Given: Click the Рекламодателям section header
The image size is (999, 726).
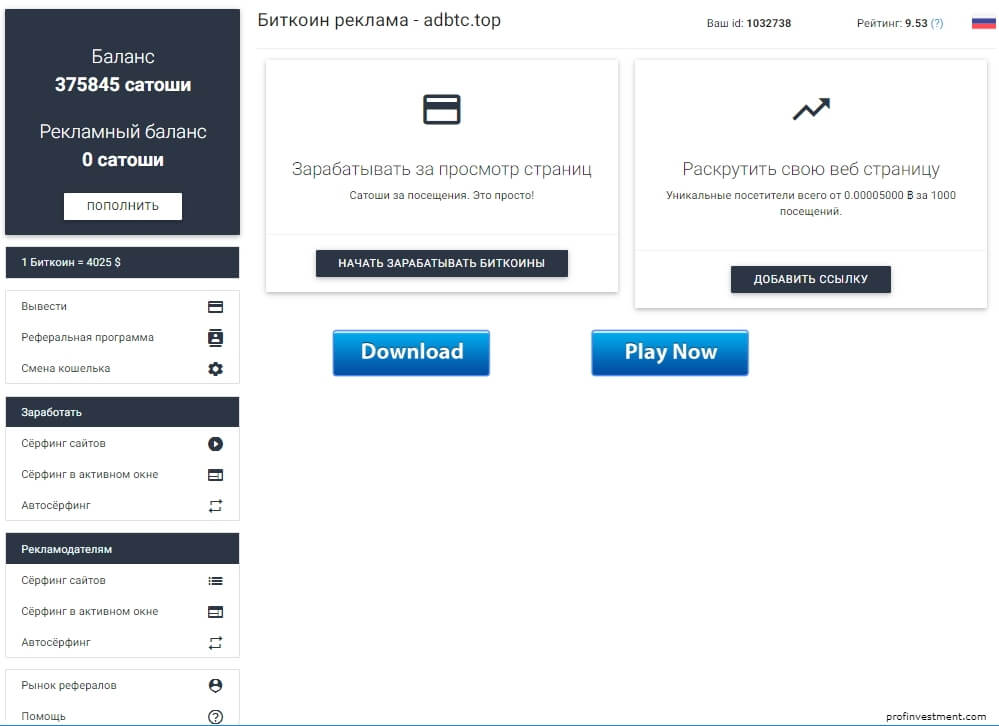Looking at the screenshot, I should tap(122, 549).
